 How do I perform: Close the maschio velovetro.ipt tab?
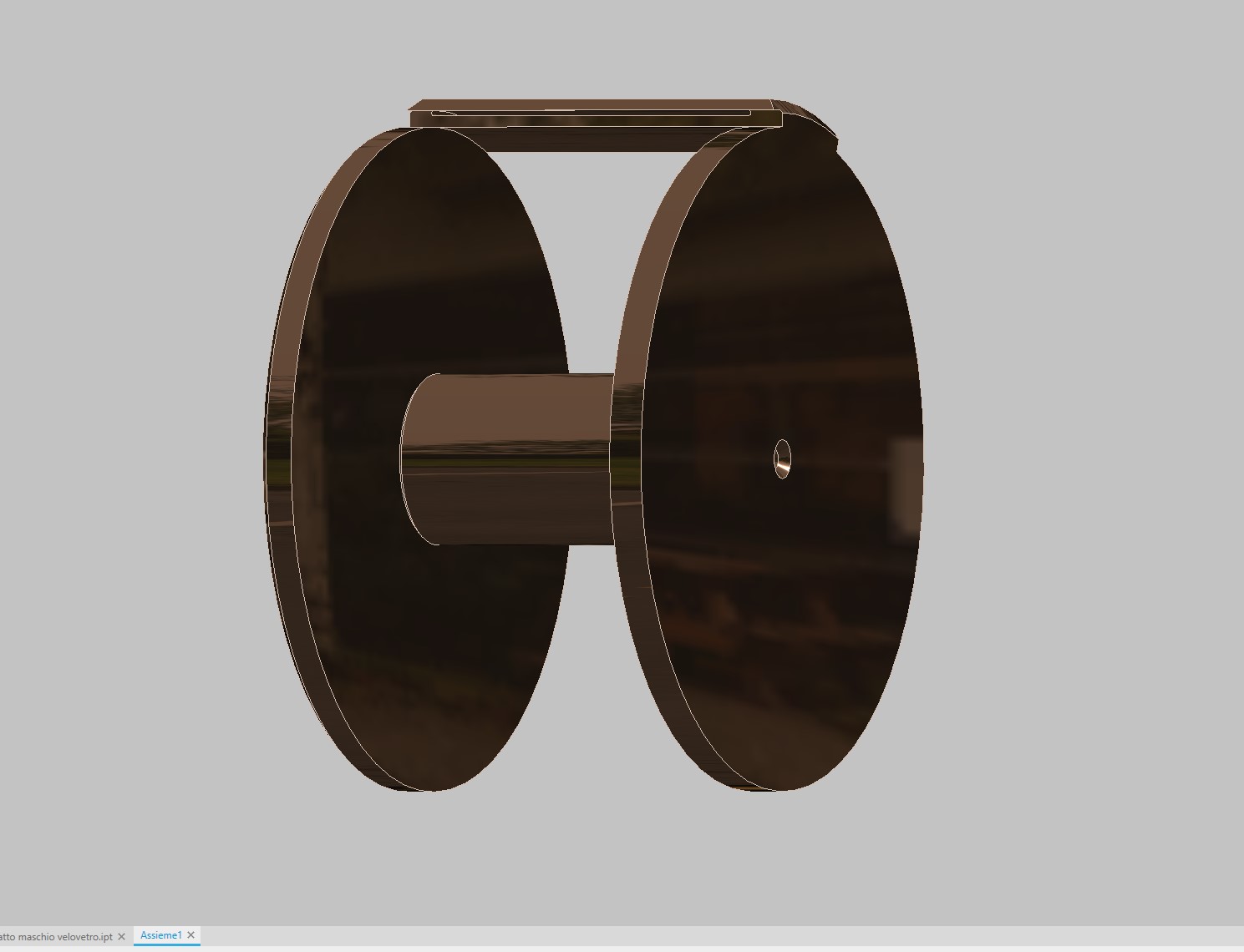point(121,936)
